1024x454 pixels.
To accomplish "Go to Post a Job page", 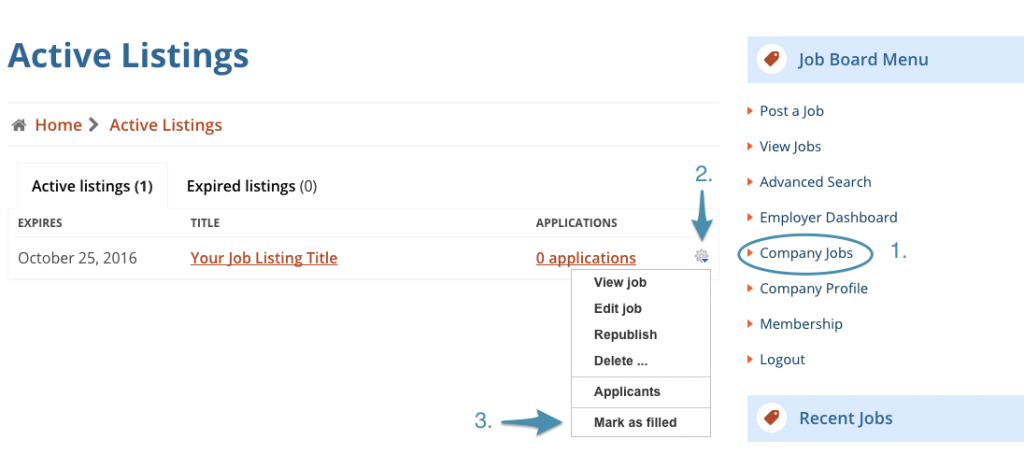I will [x=791, y=111].
